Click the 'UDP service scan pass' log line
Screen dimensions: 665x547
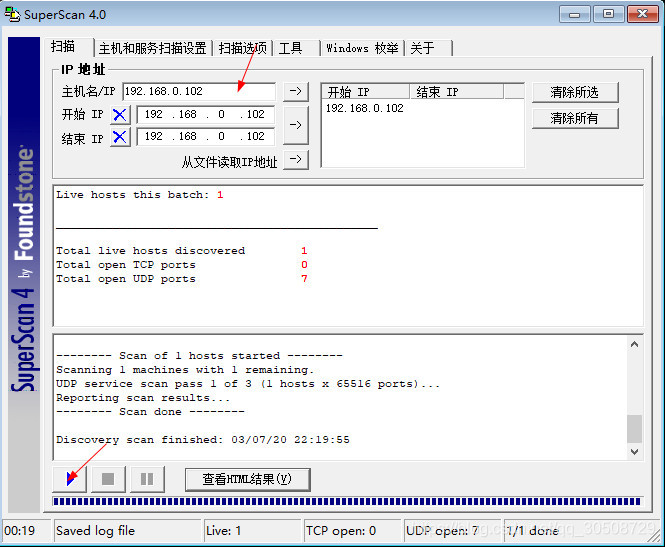(x=248, y=384)
